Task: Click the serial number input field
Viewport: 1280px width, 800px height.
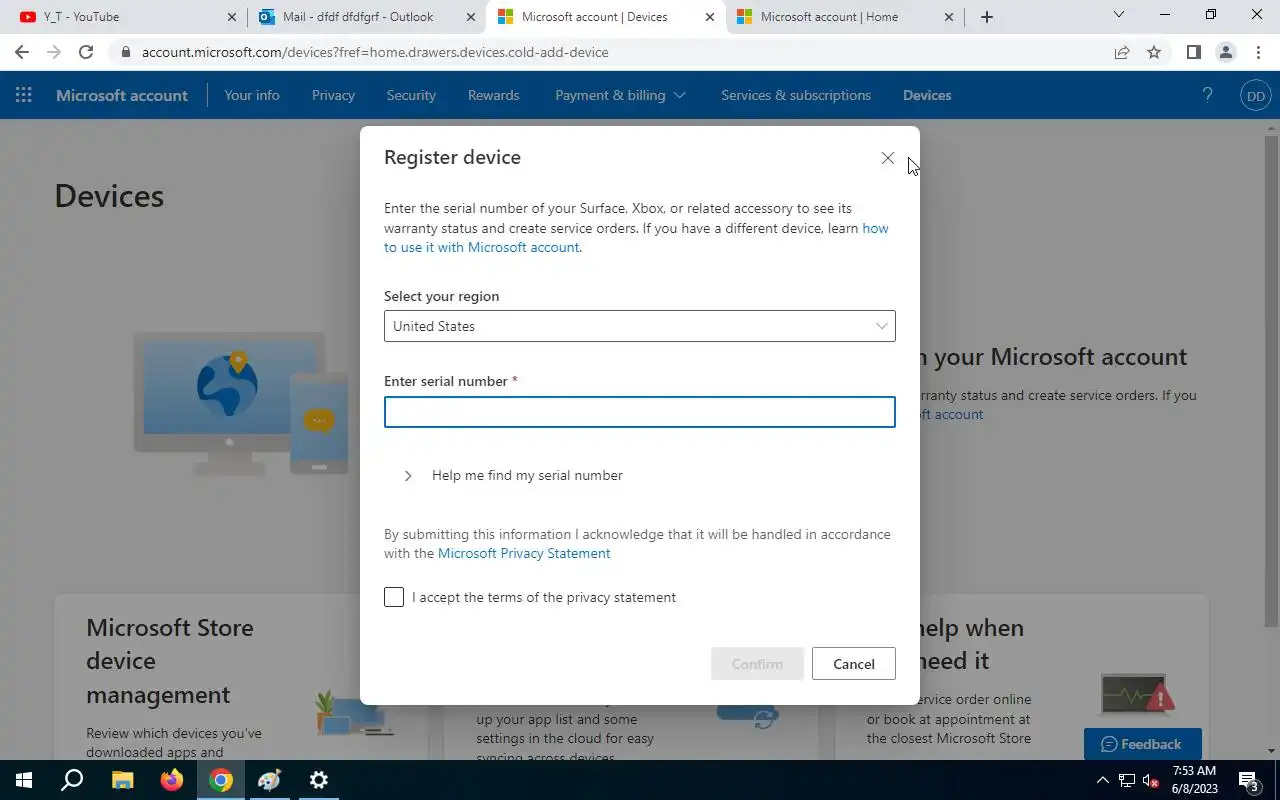Action: (x=639, y=412)
